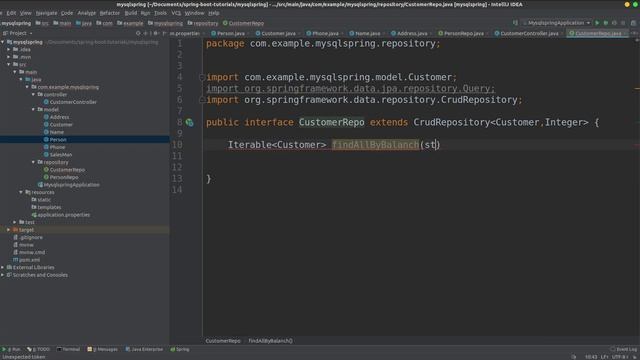Screen dimensions: 640x360
Task: Open the Spring tool window
Action: [x=180, y=349]
